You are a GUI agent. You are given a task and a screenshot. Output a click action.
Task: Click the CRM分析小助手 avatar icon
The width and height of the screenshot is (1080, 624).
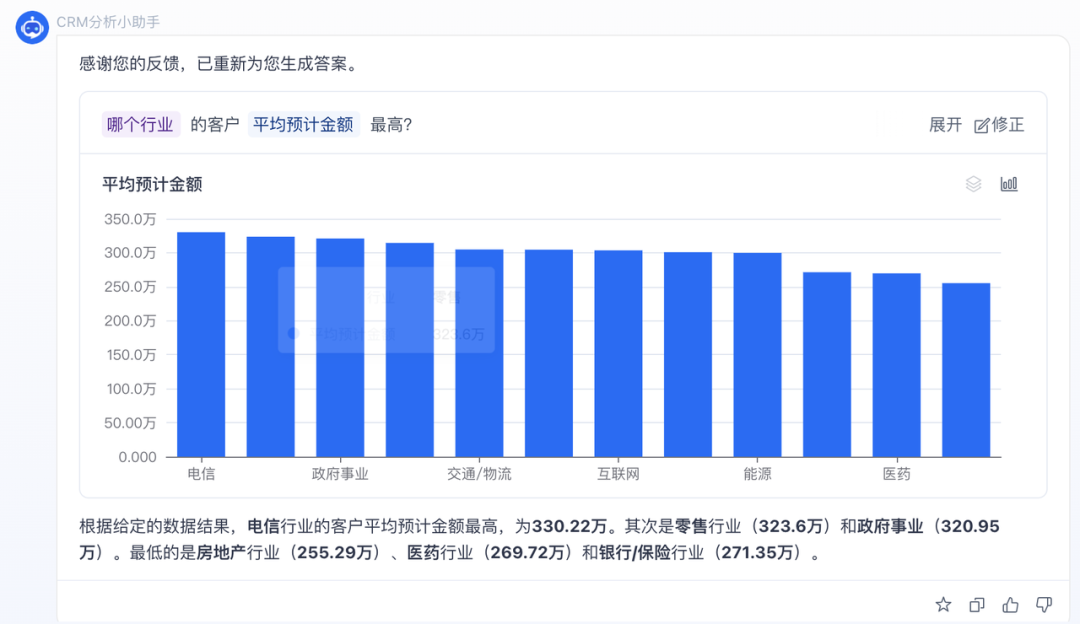[x=31, y=27]
